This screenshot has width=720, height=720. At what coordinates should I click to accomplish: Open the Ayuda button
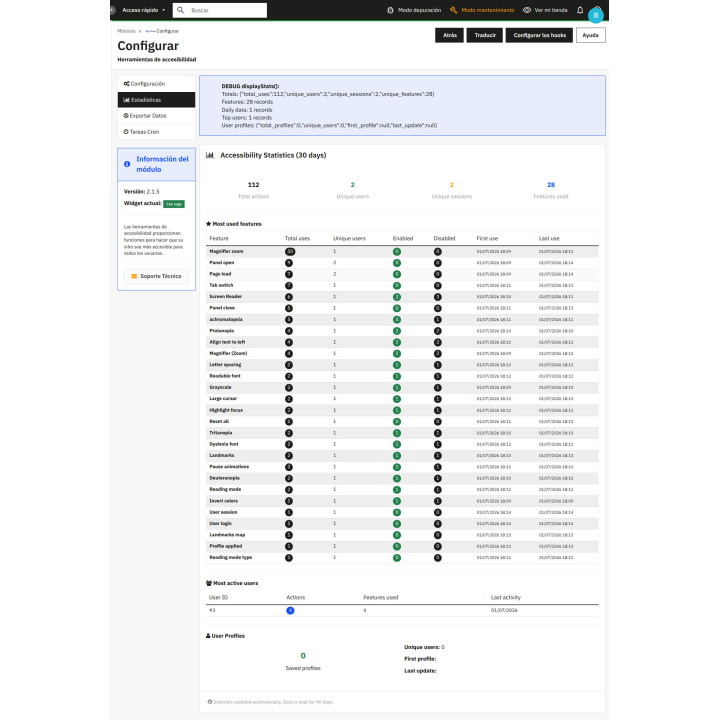(591, 35)
